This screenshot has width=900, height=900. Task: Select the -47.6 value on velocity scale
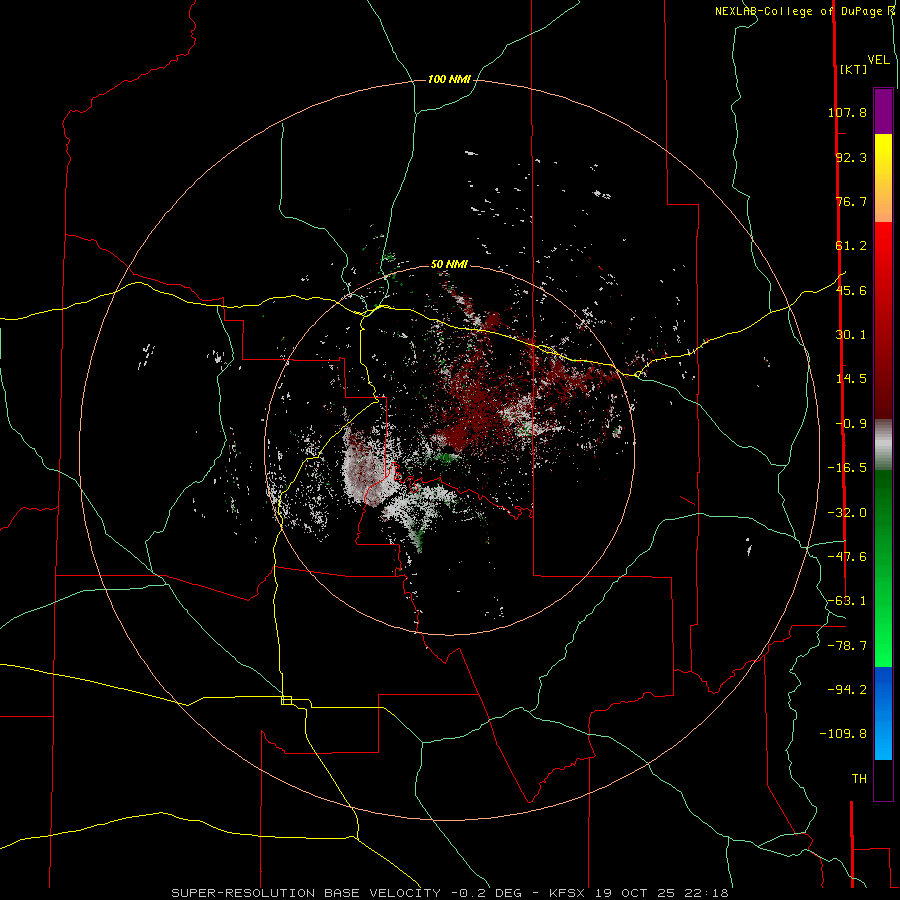[x=847, y=557]
